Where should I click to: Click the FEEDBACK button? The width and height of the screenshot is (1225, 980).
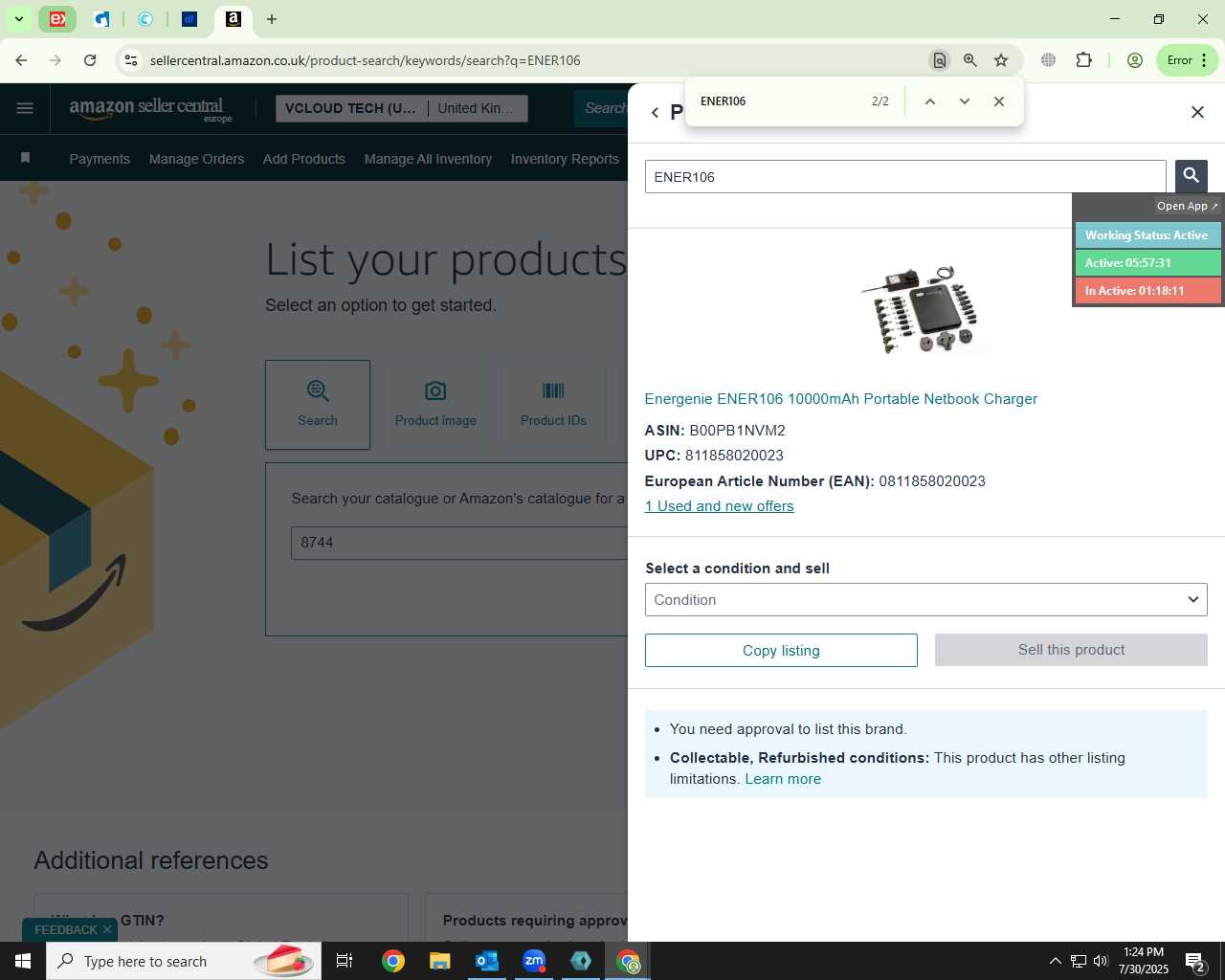[66, 930]
